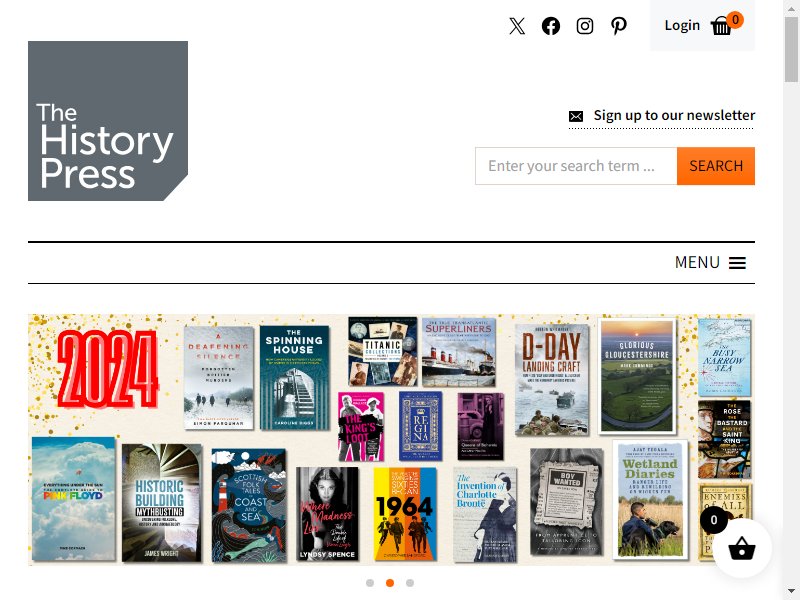Open the shopping basket in the header

coord(721,26)
